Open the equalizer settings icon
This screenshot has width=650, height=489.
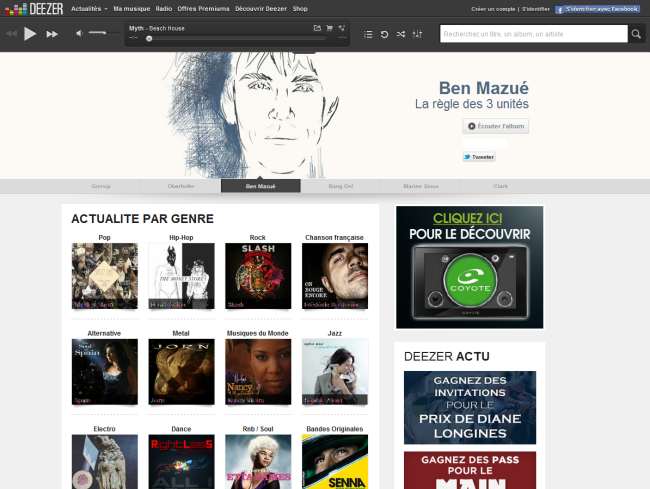click(x=417, y=34)
